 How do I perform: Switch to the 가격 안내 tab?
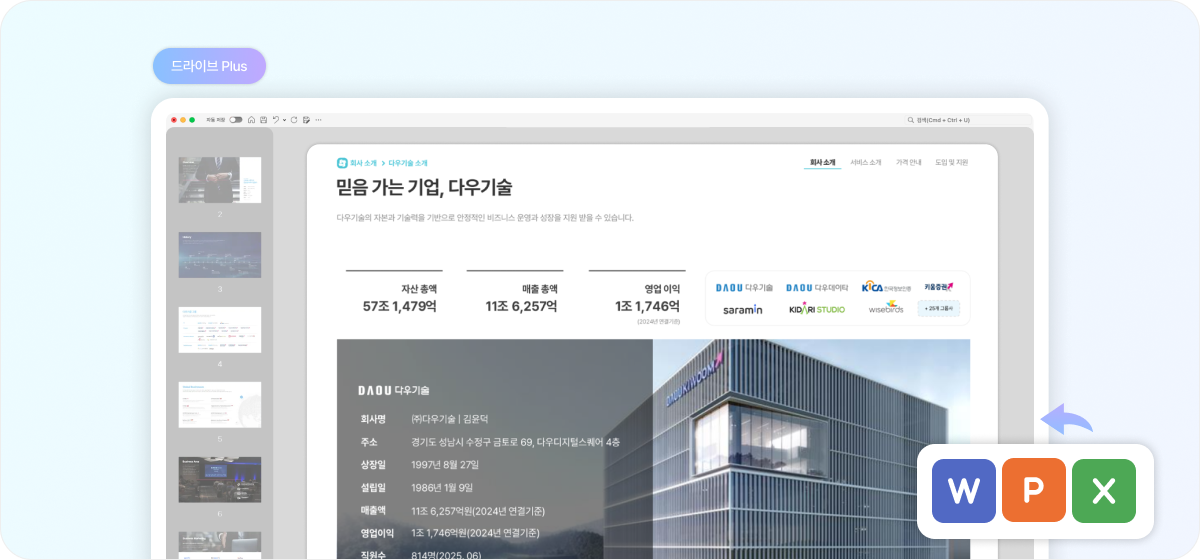click(x=909, y=162)
